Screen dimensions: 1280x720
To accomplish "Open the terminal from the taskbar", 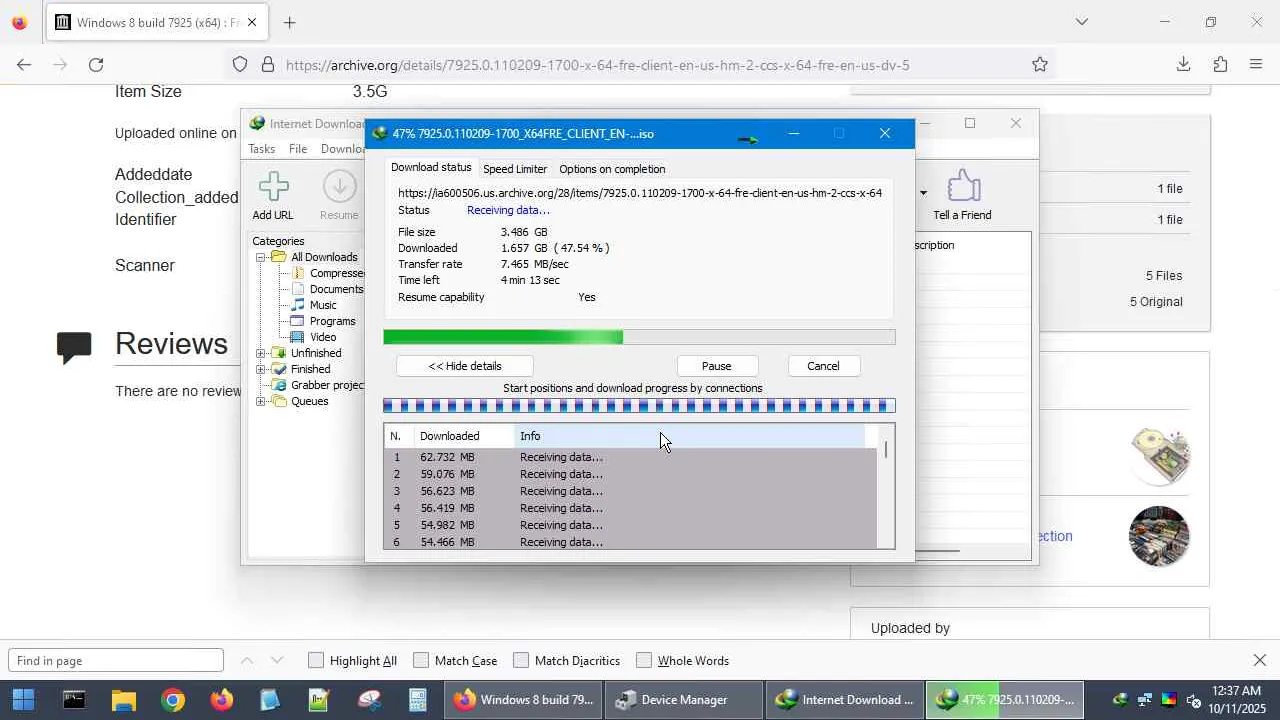I will click(x=74, y=700).
